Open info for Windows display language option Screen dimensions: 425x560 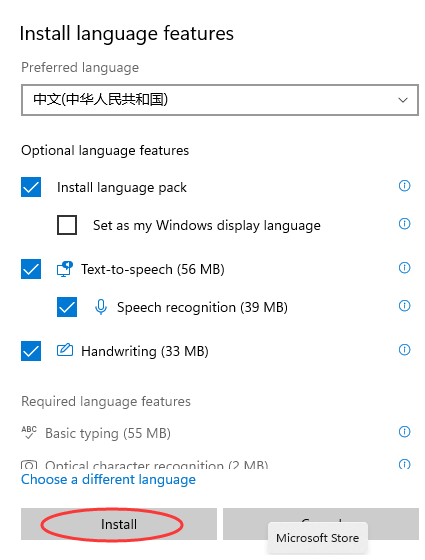pos(404,224)
